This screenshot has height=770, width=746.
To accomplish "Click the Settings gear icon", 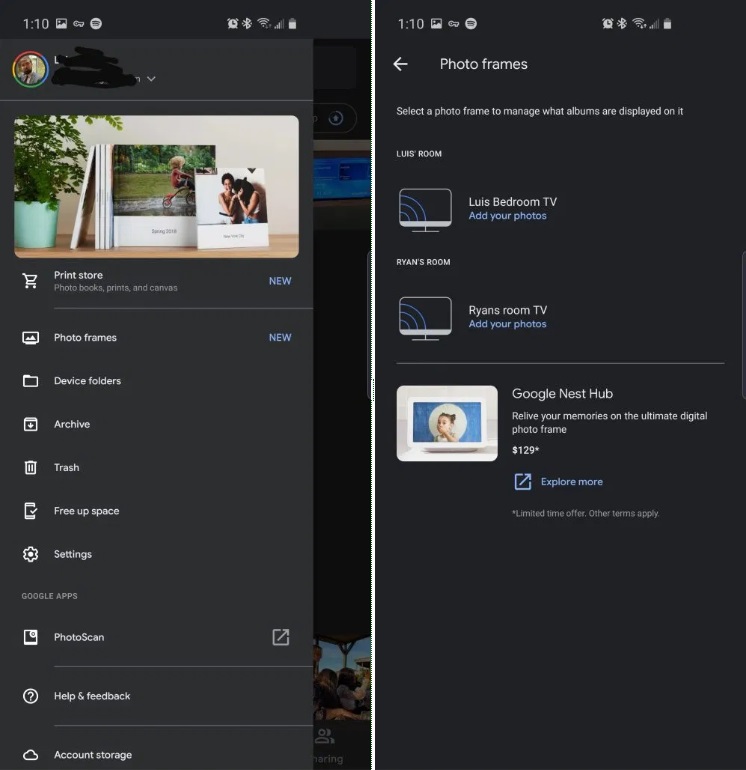I will click(x=30, y=554).
